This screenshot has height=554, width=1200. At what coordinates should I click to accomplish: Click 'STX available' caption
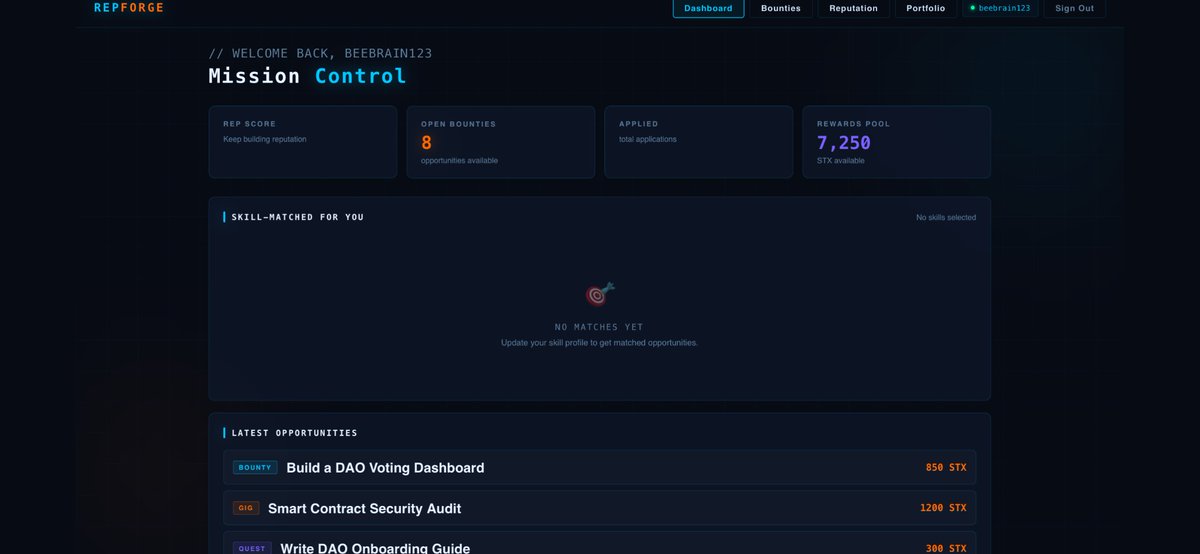click(x=841, y=160)
